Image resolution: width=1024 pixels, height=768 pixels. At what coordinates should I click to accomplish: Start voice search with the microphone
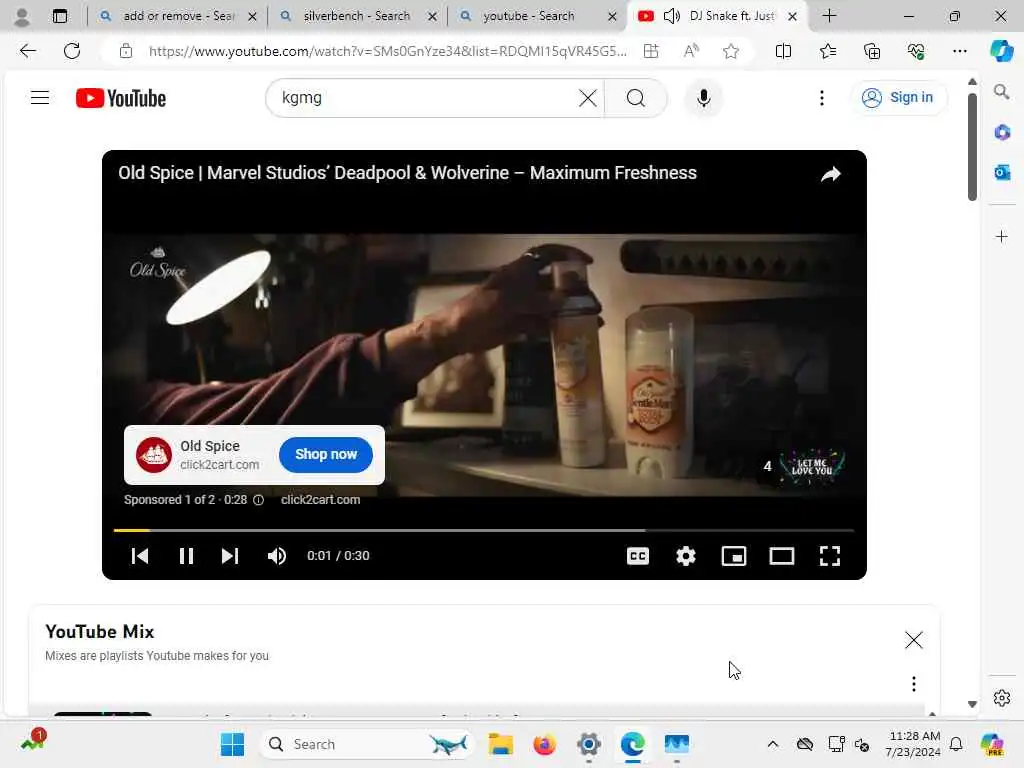703,98
